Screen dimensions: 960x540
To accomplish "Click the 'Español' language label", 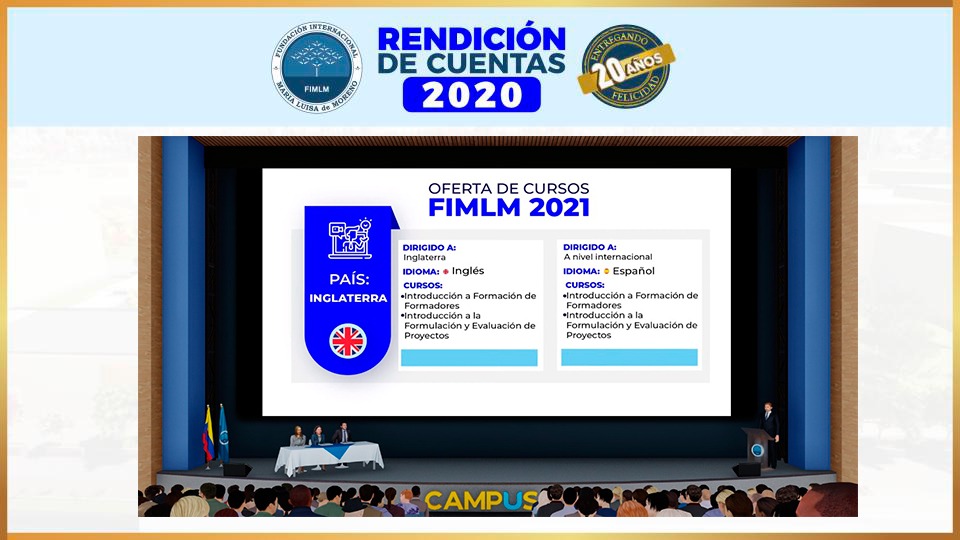I will [x=634, y=271].
